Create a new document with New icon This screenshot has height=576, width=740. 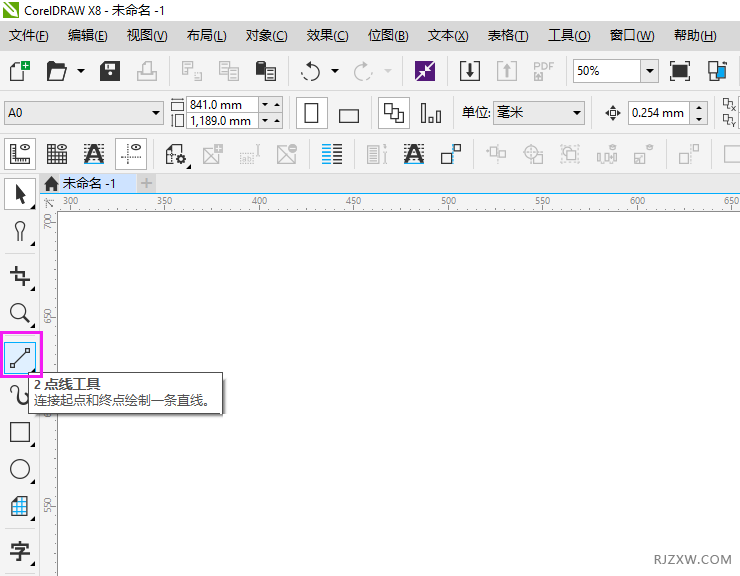pos(20,71)
